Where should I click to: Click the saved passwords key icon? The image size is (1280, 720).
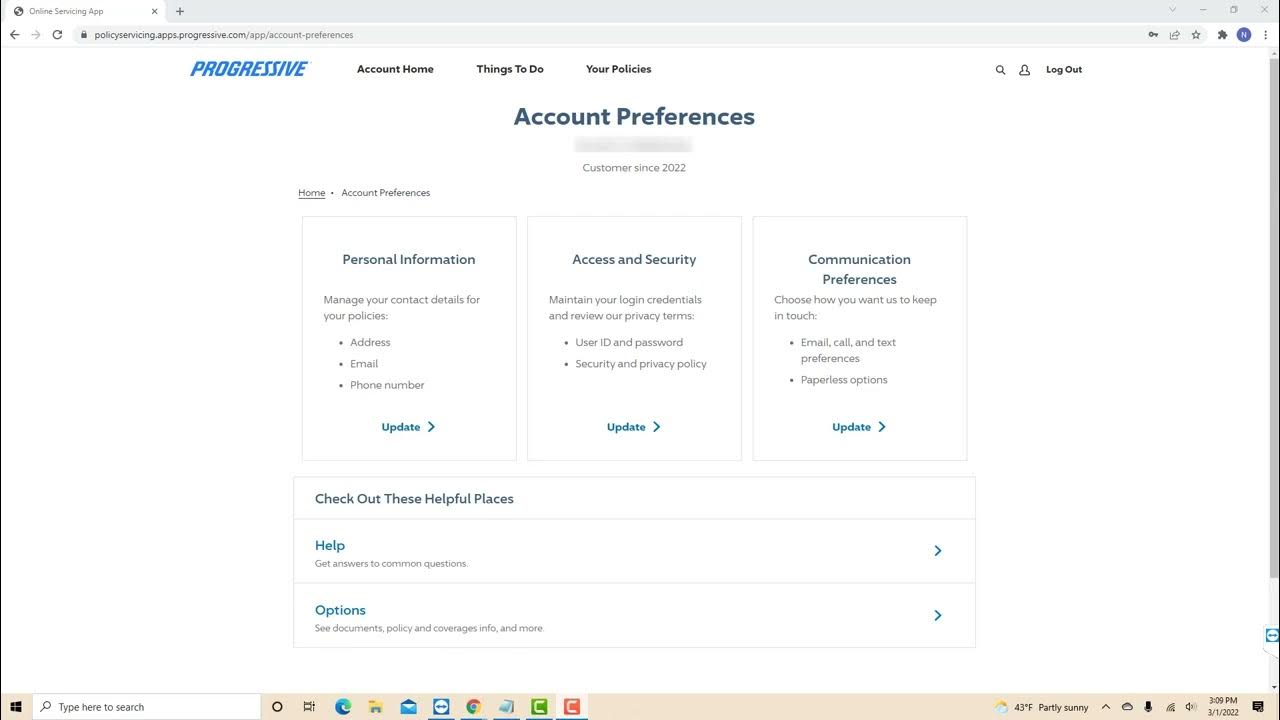pyautogui.click(x=1153, y=34)
